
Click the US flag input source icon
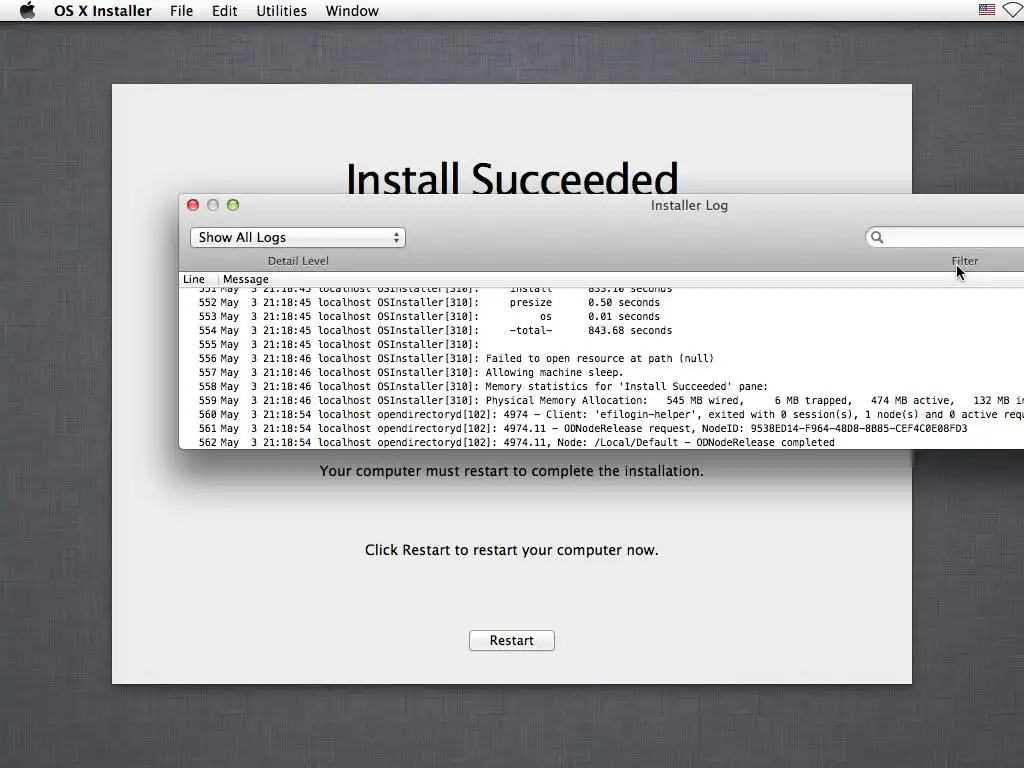(987, 10)
